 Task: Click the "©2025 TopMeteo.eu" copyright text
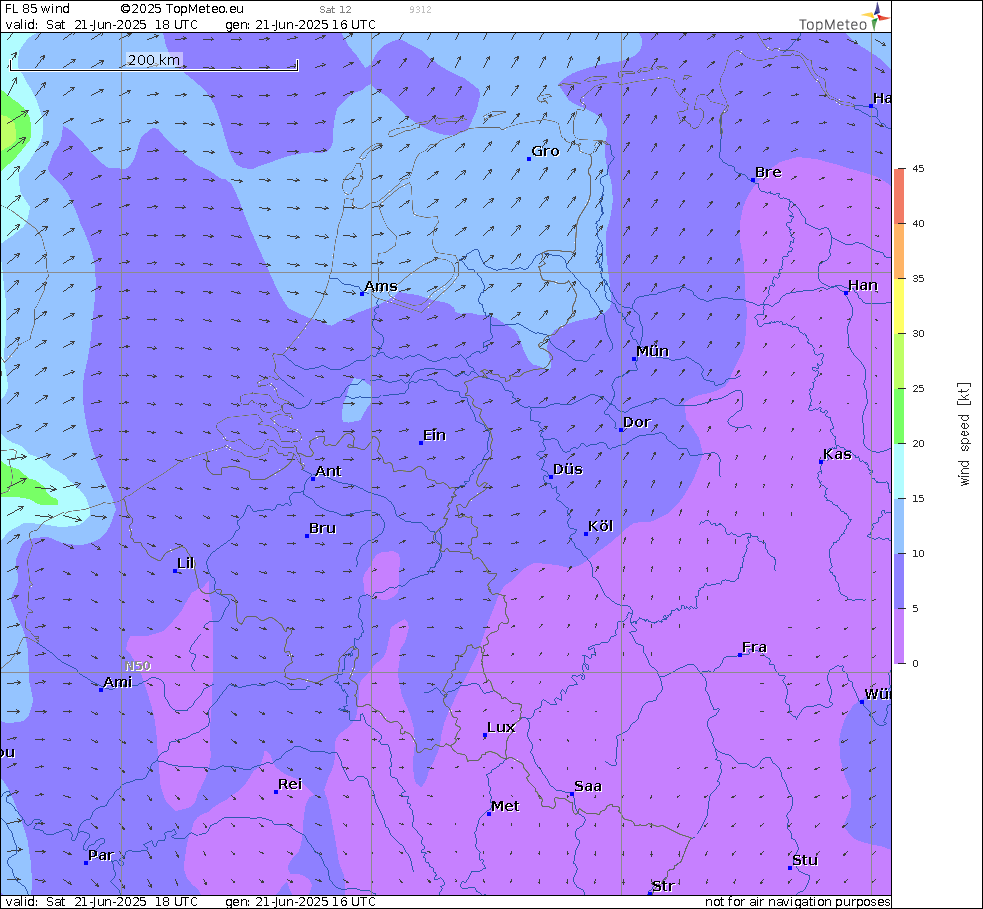pos(182,9)
